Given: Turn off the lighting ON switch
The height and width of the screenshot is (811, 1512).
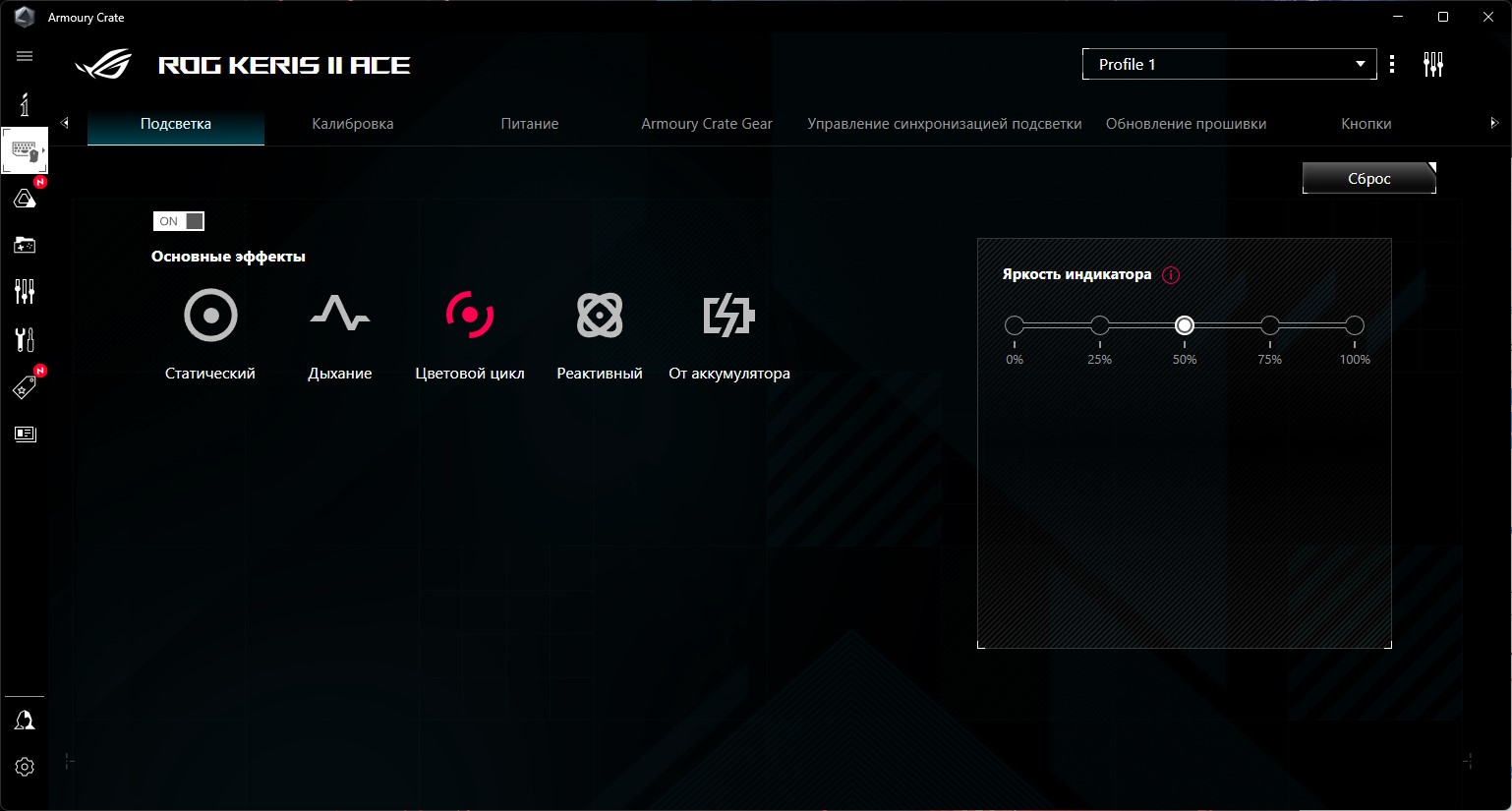Looking at the screenshot, I should 179,221.
